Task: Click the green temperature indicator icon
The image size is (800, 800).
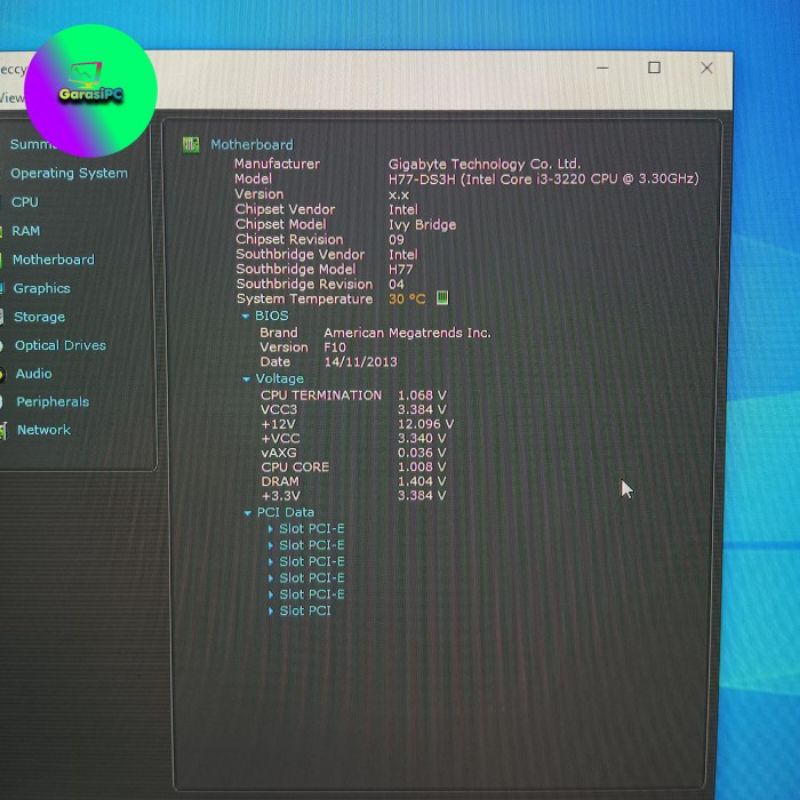Action: [x=442, y=298]
